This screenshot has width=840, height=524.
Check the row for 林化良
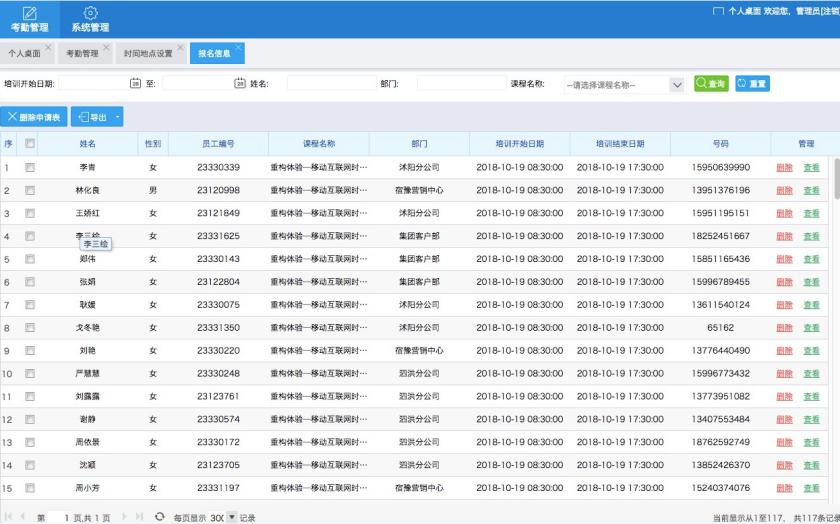click(29, 190)
